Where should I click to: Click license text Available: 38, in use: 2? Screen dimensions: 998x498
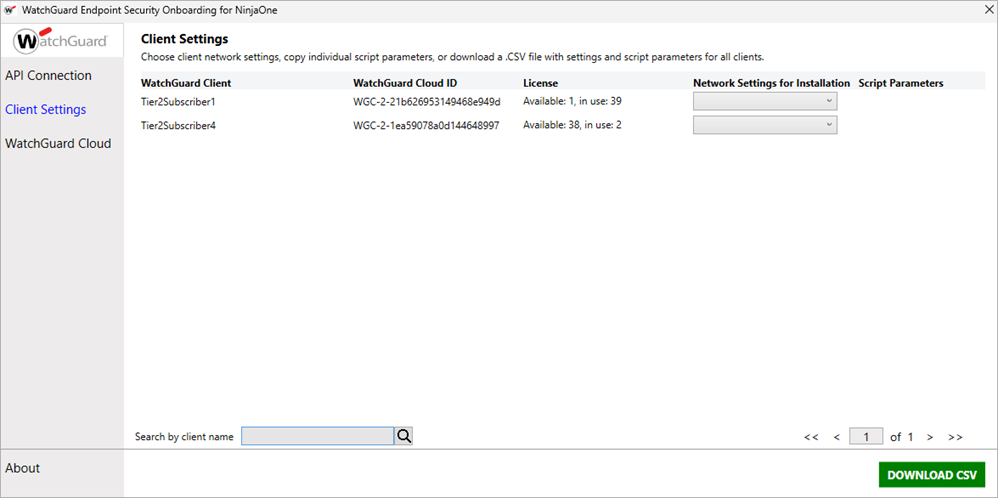(572, 125)
